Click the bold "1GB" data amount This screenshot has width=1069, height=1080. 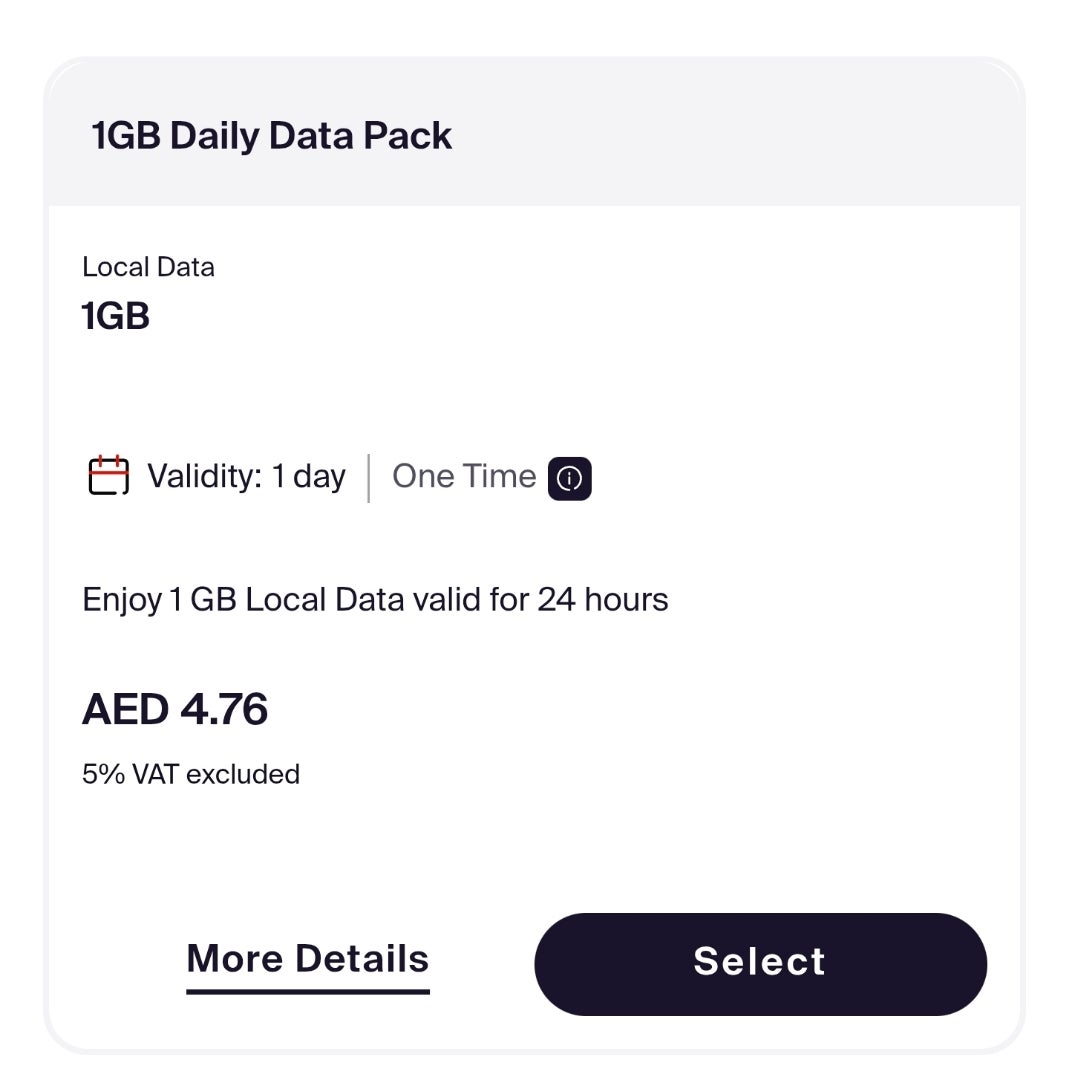point(115,316)
